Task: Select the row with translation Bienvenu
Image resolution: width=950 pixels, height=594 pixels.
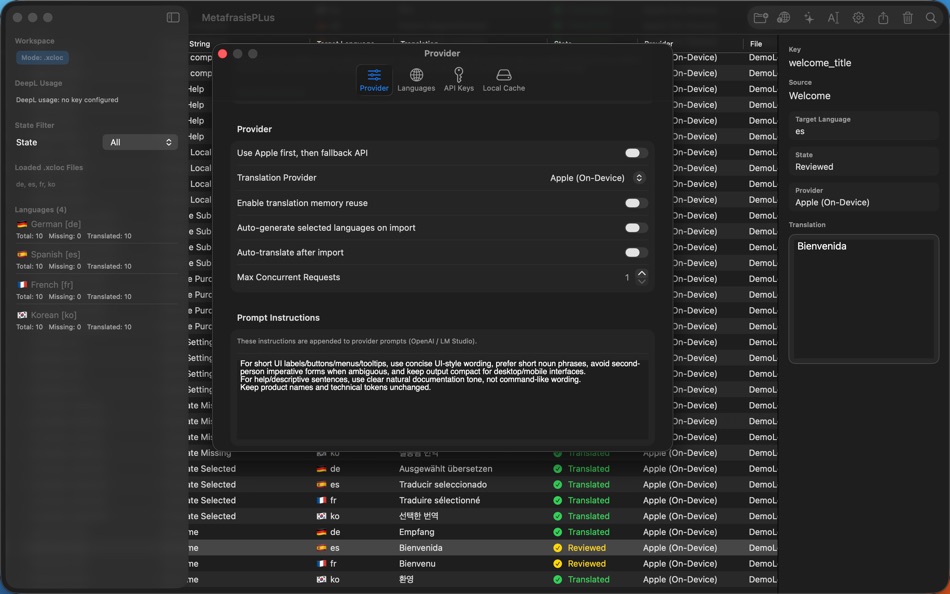Action: coord(483,564)
